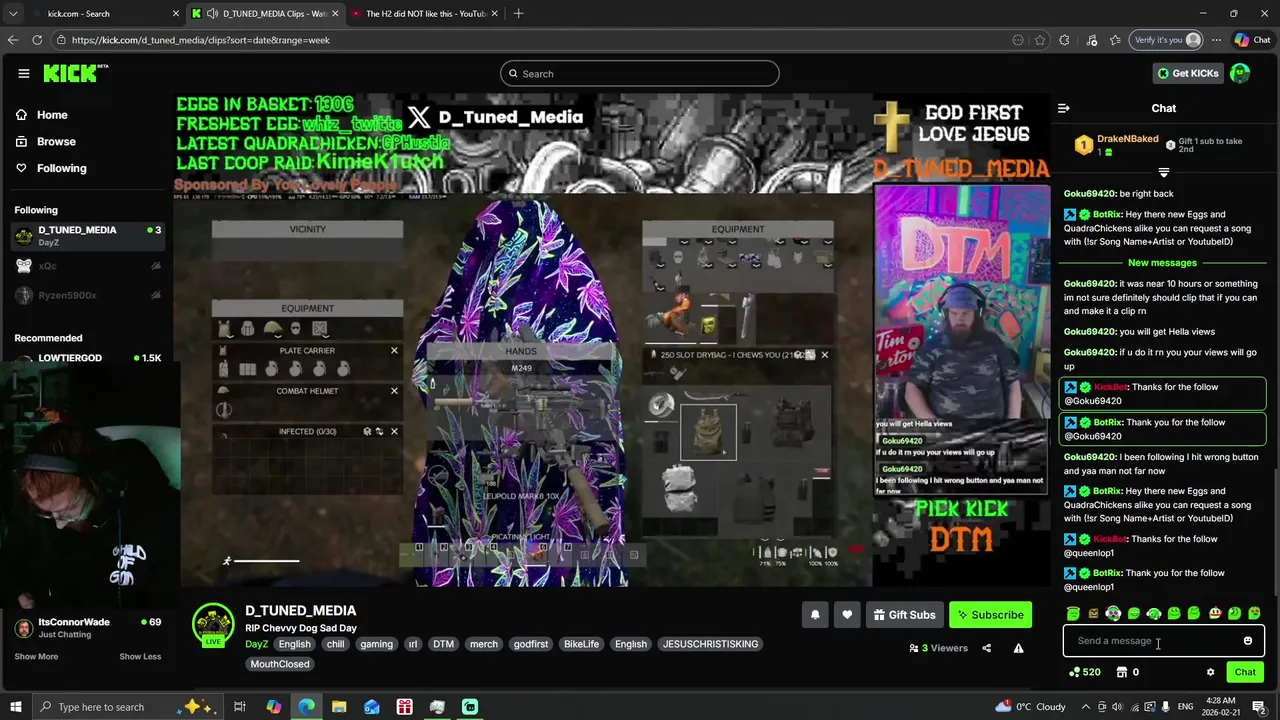Collapse the chat panel arrow icon
The height and width of the screenshot is (720, 1280).
(1064, 108)
